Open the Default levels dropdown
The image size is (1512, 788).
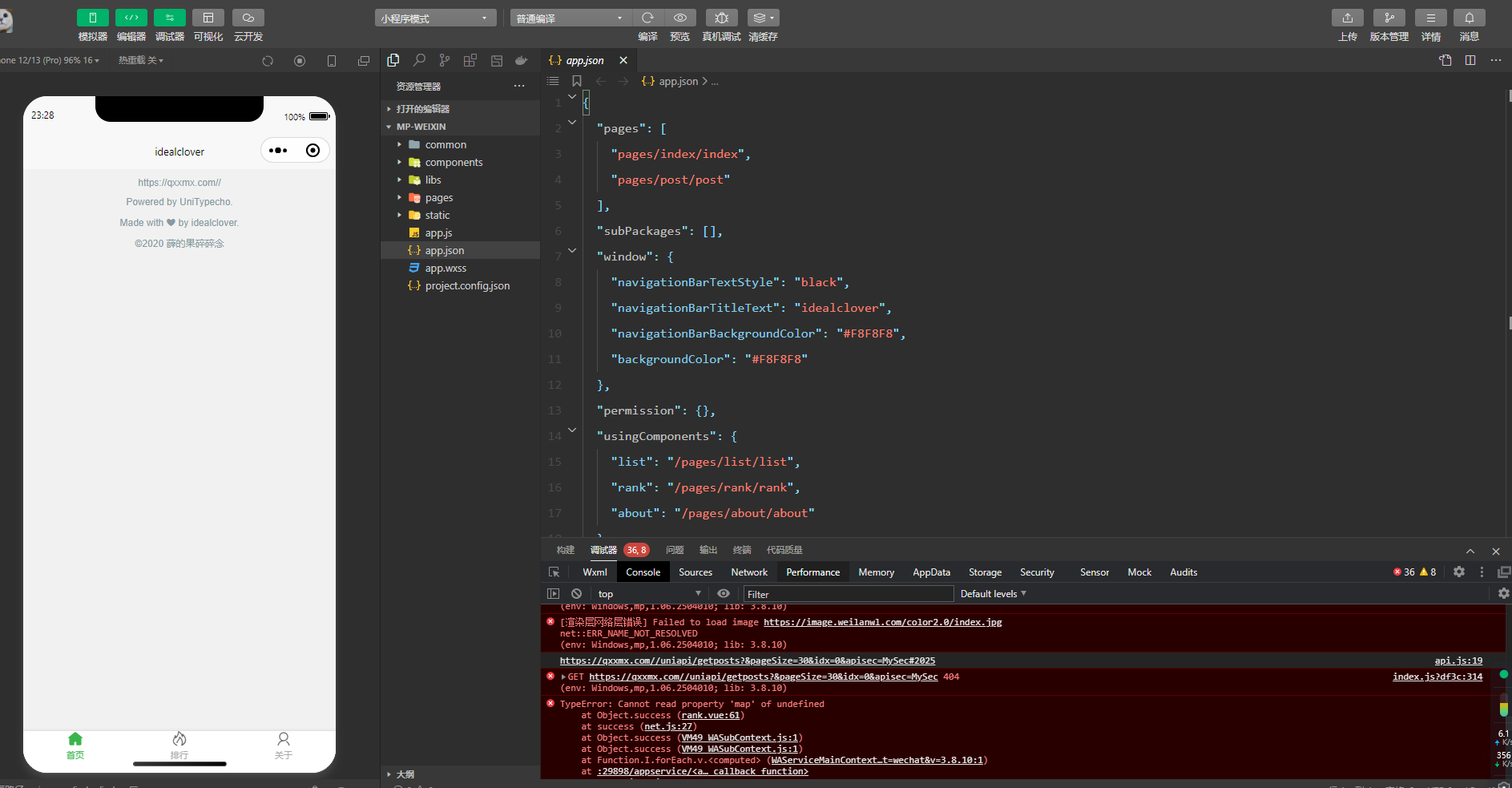pyautogui.click(x=993, y=594)
